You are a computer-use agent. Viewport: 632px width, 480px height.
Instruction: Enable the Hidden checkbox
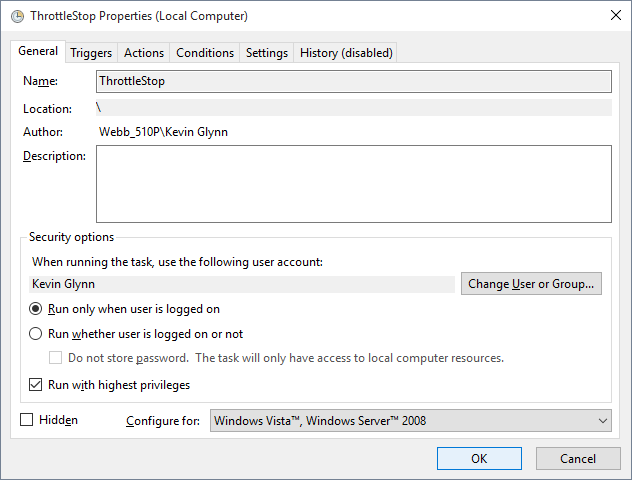point(27,420)
